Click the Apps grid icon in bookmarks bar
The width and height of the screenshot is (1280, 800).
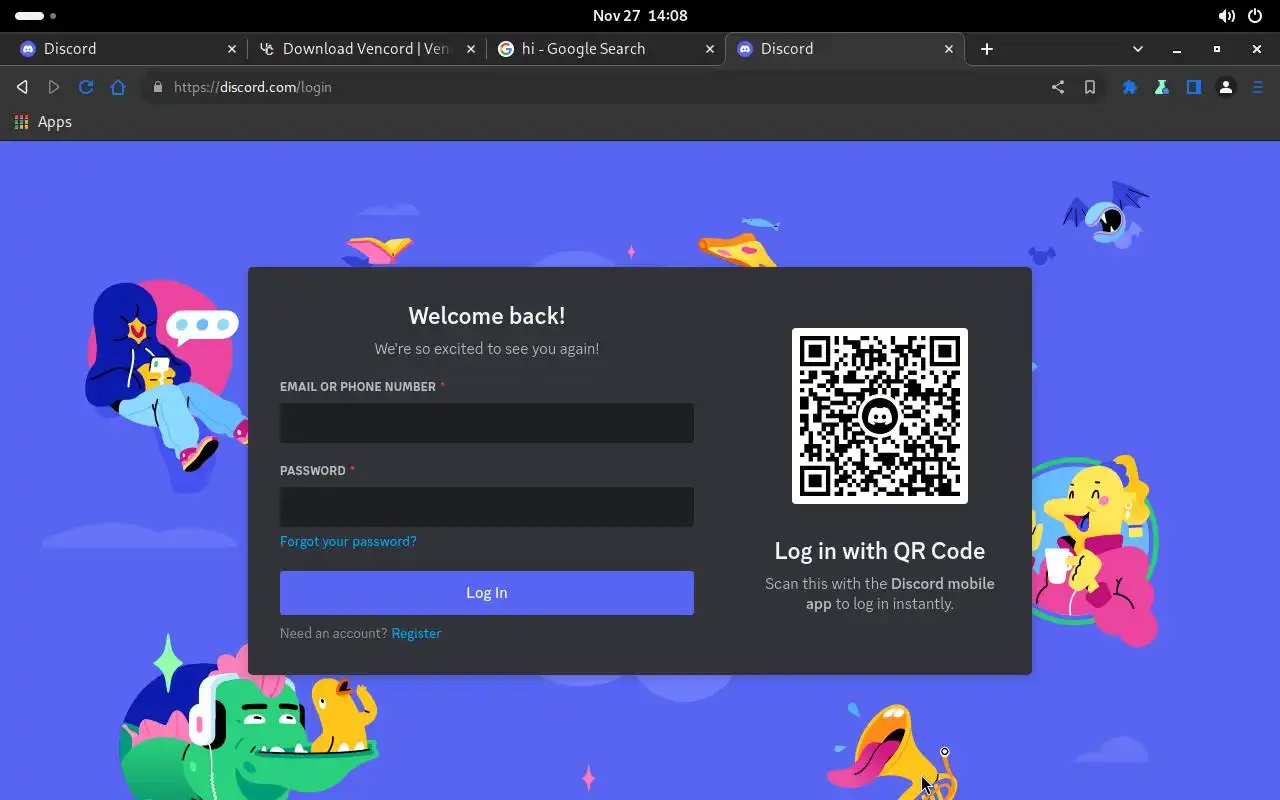[x=22, y=122]
